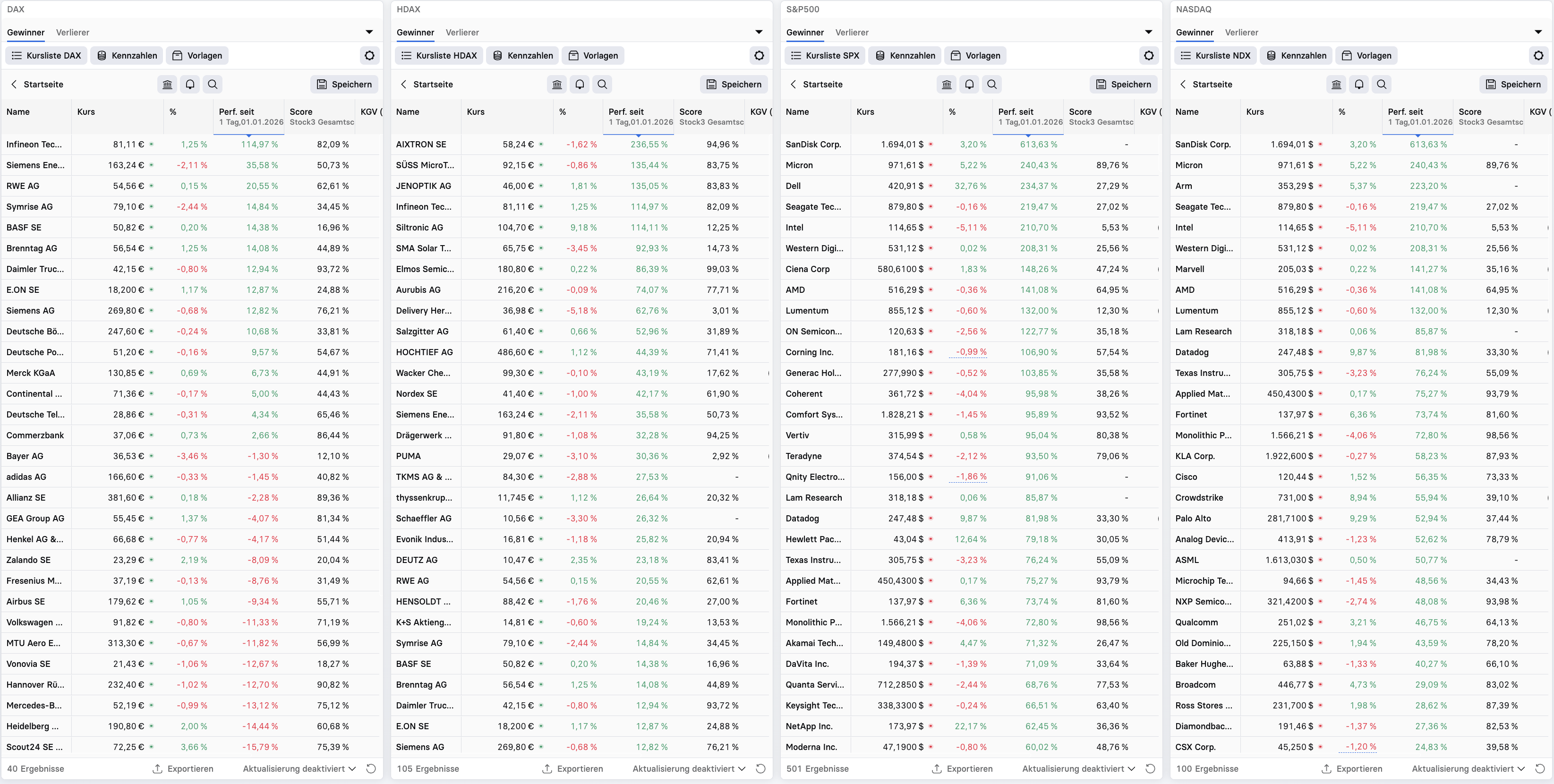
Task: Switch to Verlierer tab in NASDAQ
Action: 1241,33
